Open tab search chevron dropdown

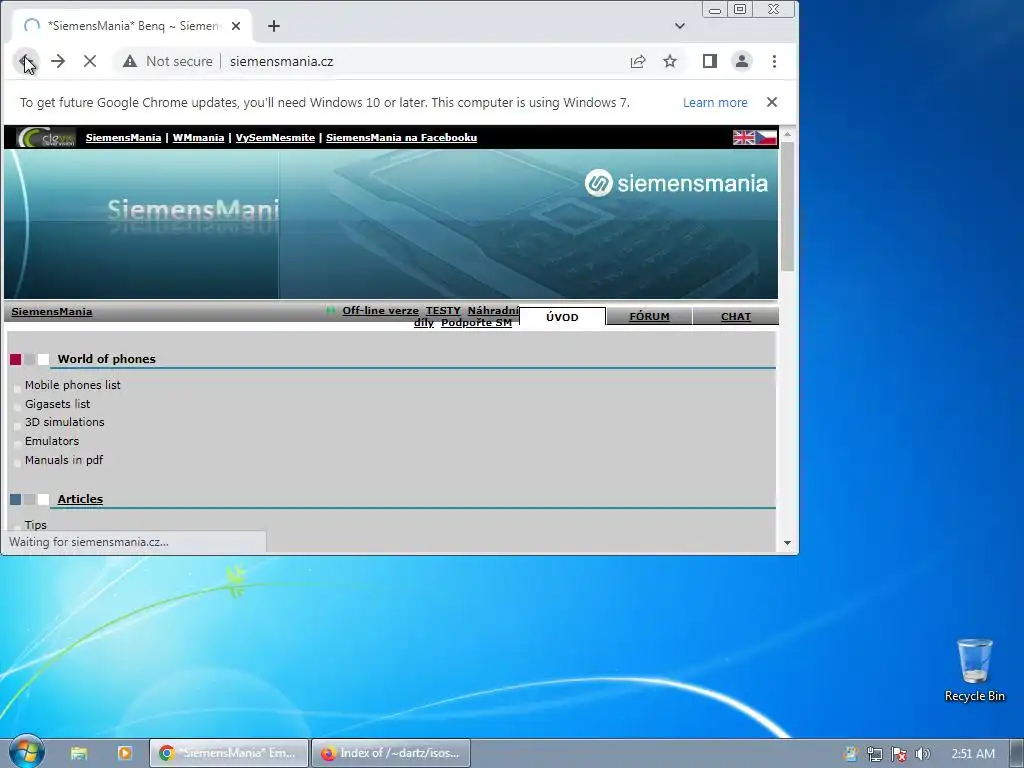[x=680, y=26]
